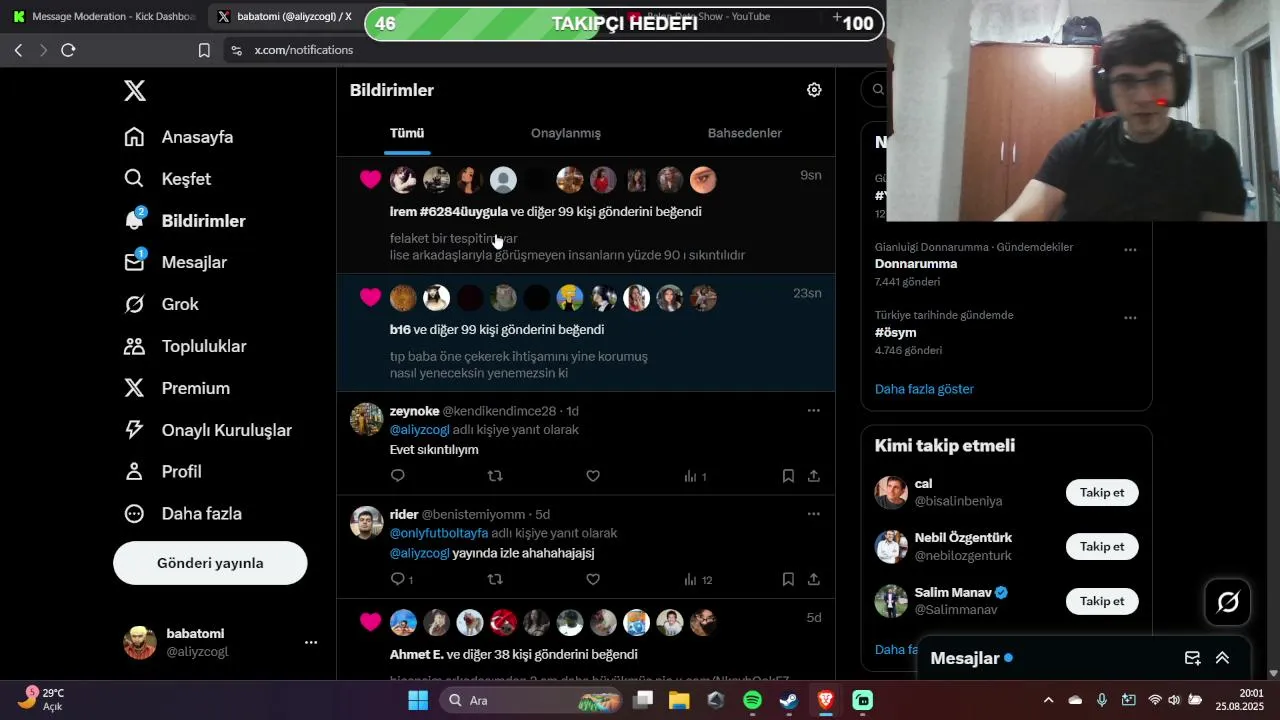Open more options on rider's post

coord(814,514)
